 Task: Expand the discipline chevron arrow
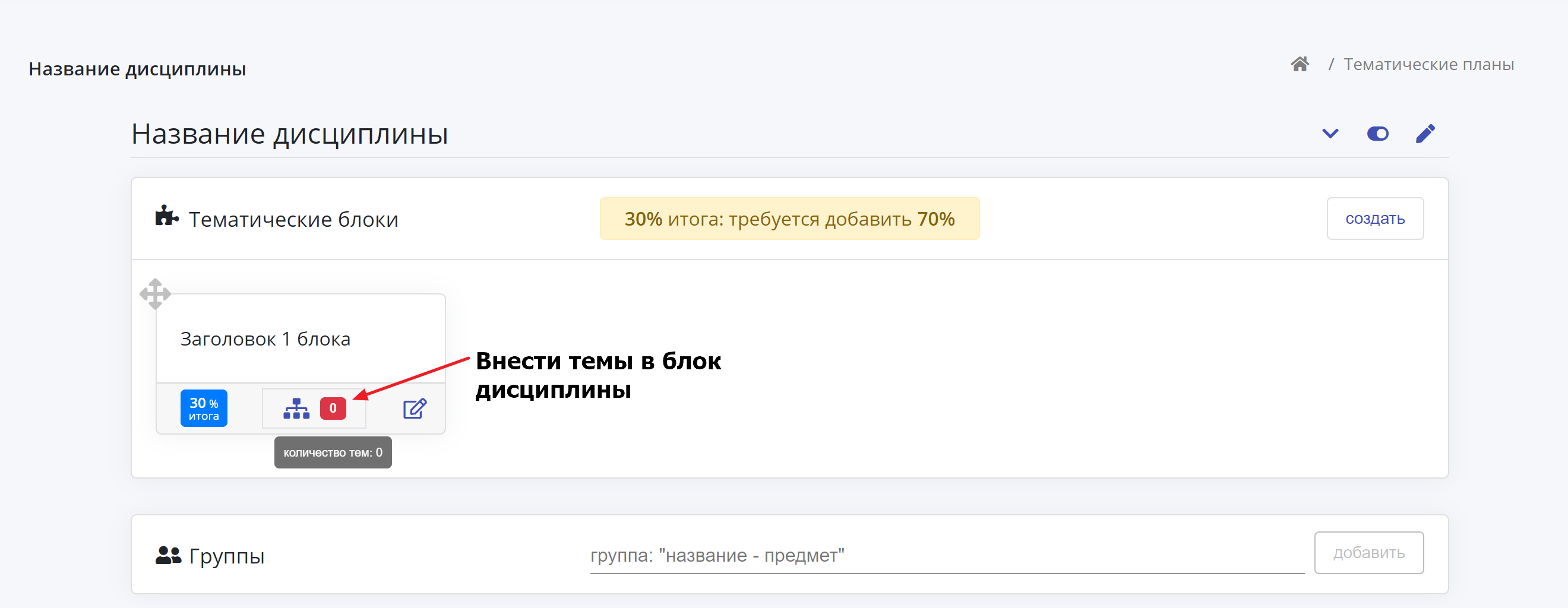(1330, 133)
